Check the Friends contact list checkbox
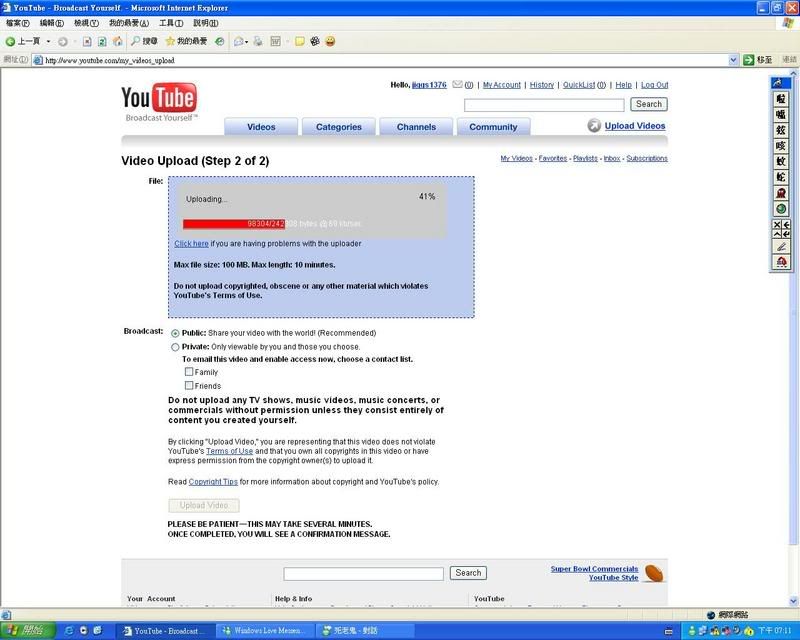Viewport: 800px width, 640px height. coord(189,385)
